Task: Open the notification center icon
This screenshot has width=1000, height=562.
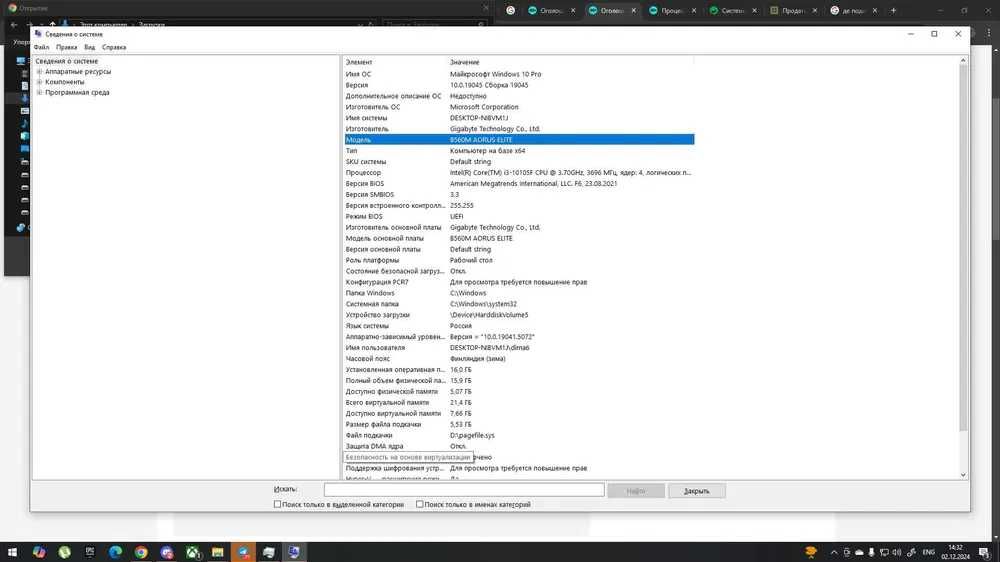Action: (x=984, y=552)
